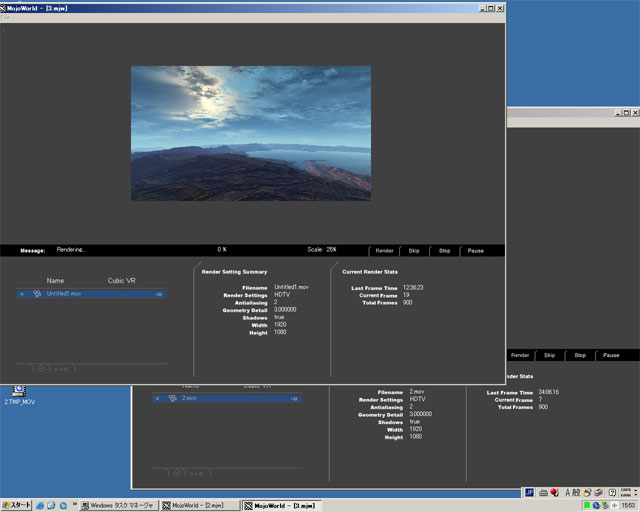Click the 0 % render progress readout
The height and width of the screenshot is (512, 640).
point(222,249)
